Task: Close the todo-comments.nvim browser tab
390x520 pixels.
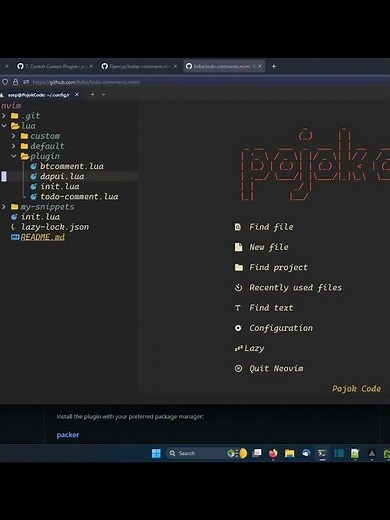Action: [260, 66]
